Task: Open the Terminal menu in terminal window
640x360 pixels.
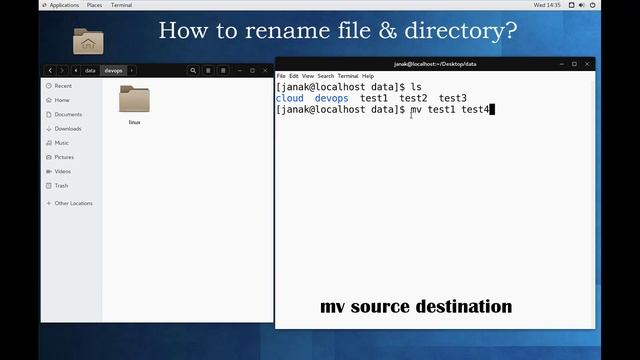Action: 348,76
